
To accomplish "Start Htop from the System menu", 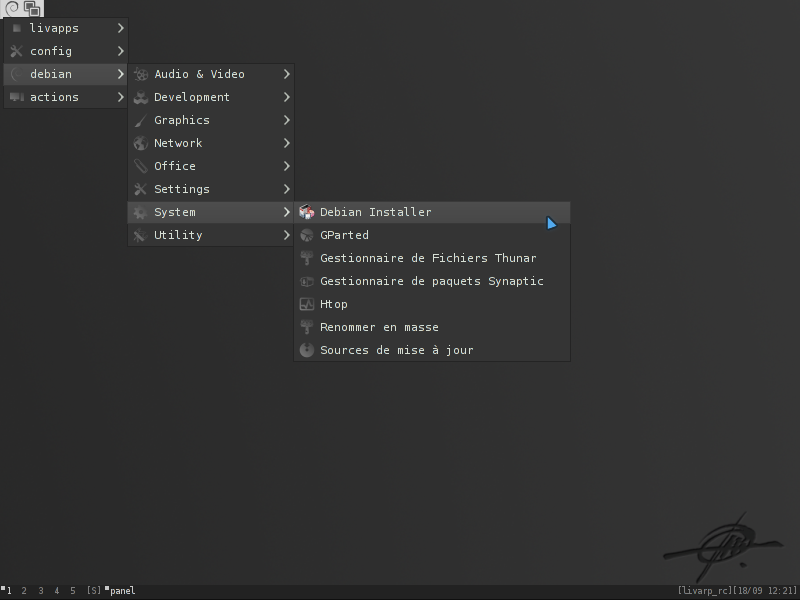I will pos(432,304).
